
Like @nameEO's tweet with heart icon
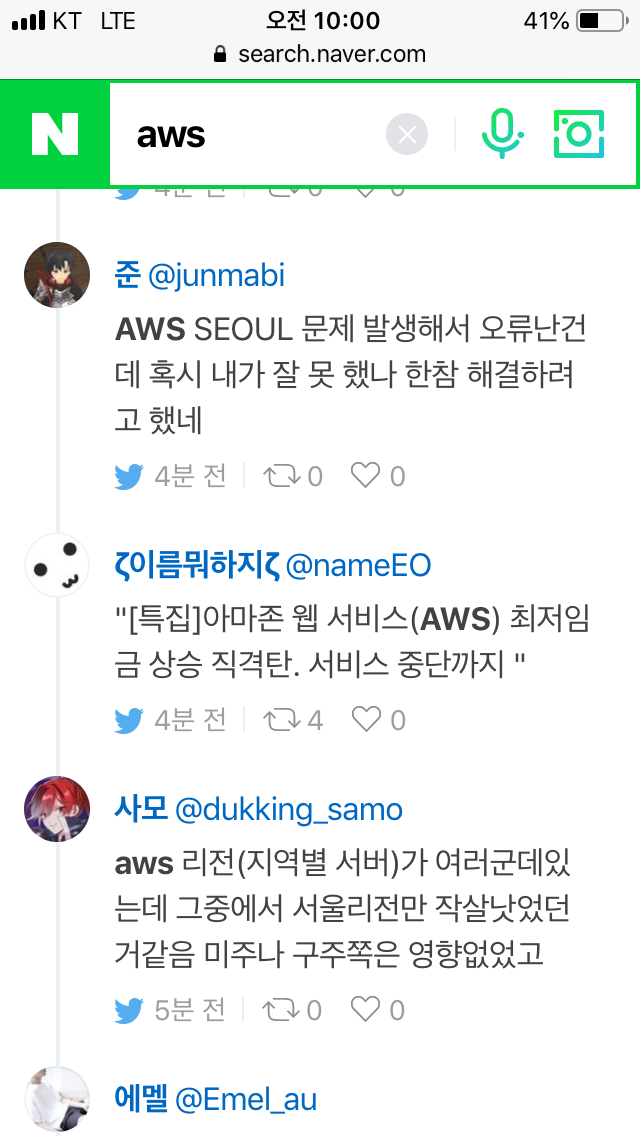366,719
